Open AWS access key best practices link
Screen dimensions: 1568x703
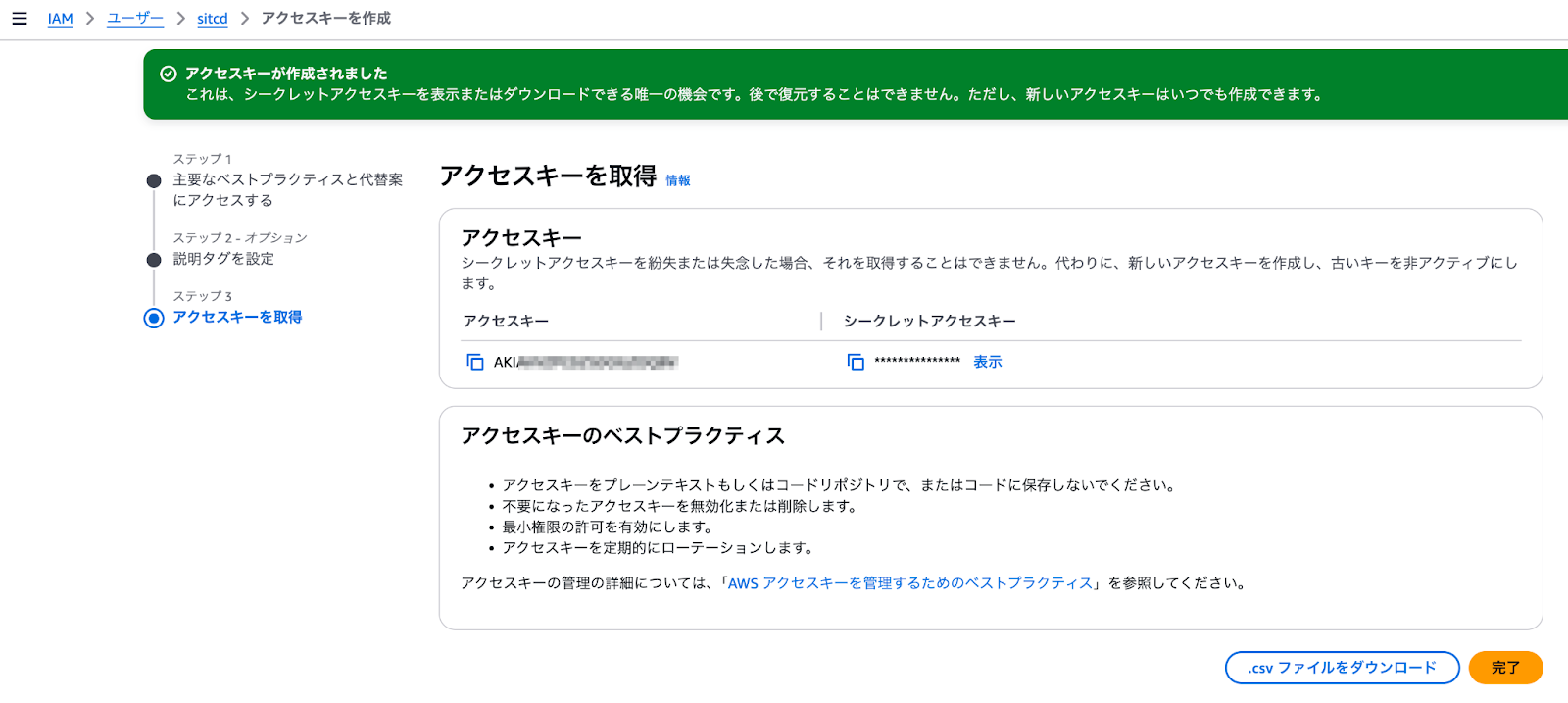[x=910, y=583]
